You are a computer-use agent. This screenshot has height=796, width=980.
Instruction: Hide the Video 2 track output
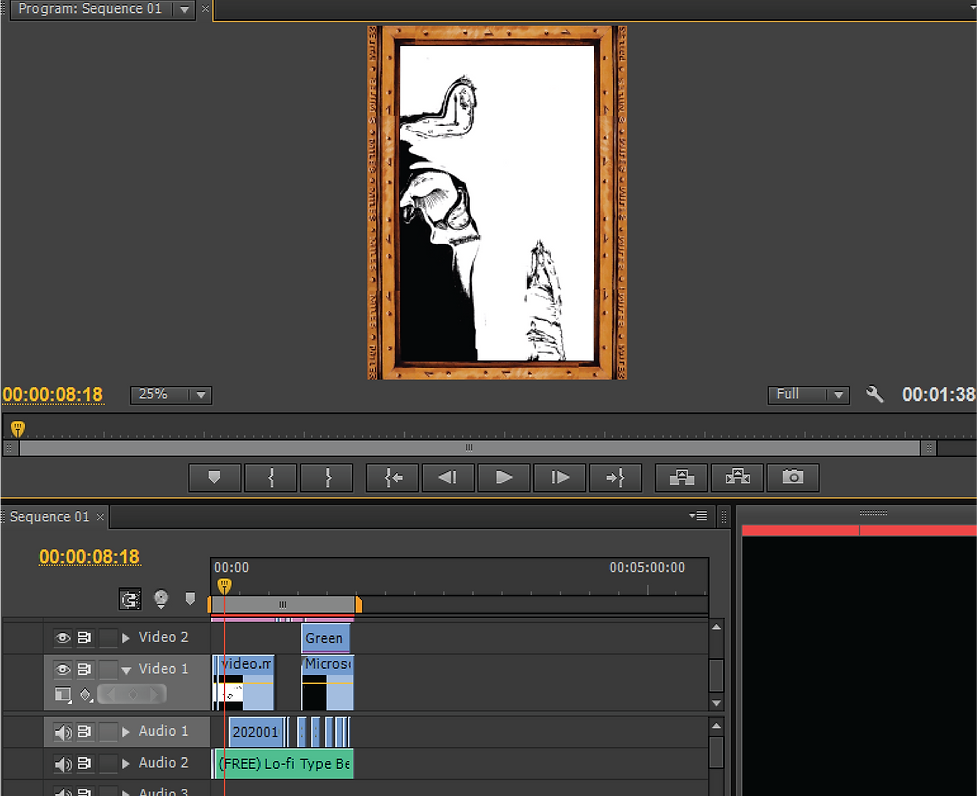coord(62,638)
